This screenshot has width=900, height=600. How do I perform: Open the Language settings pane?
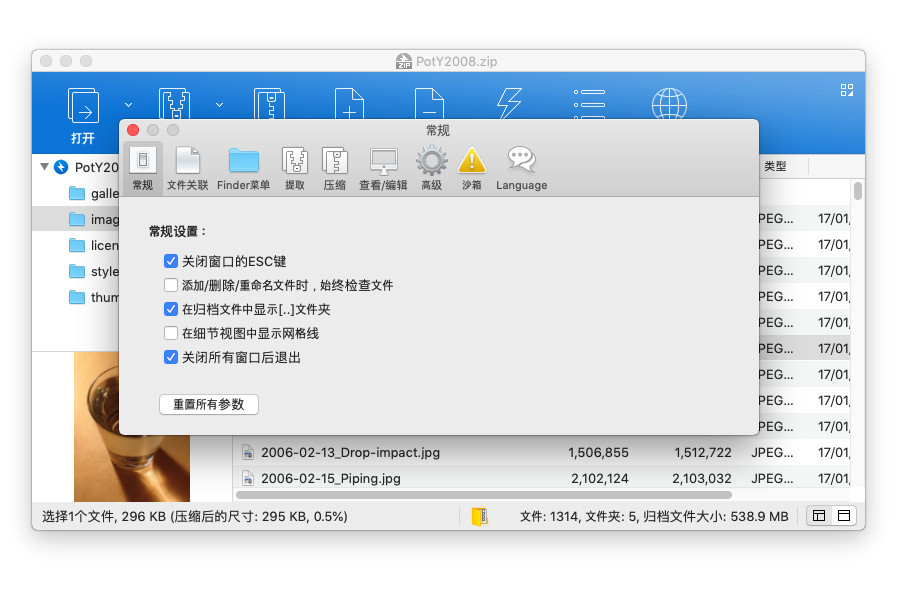pyautogui.click(x=521, y=168)
